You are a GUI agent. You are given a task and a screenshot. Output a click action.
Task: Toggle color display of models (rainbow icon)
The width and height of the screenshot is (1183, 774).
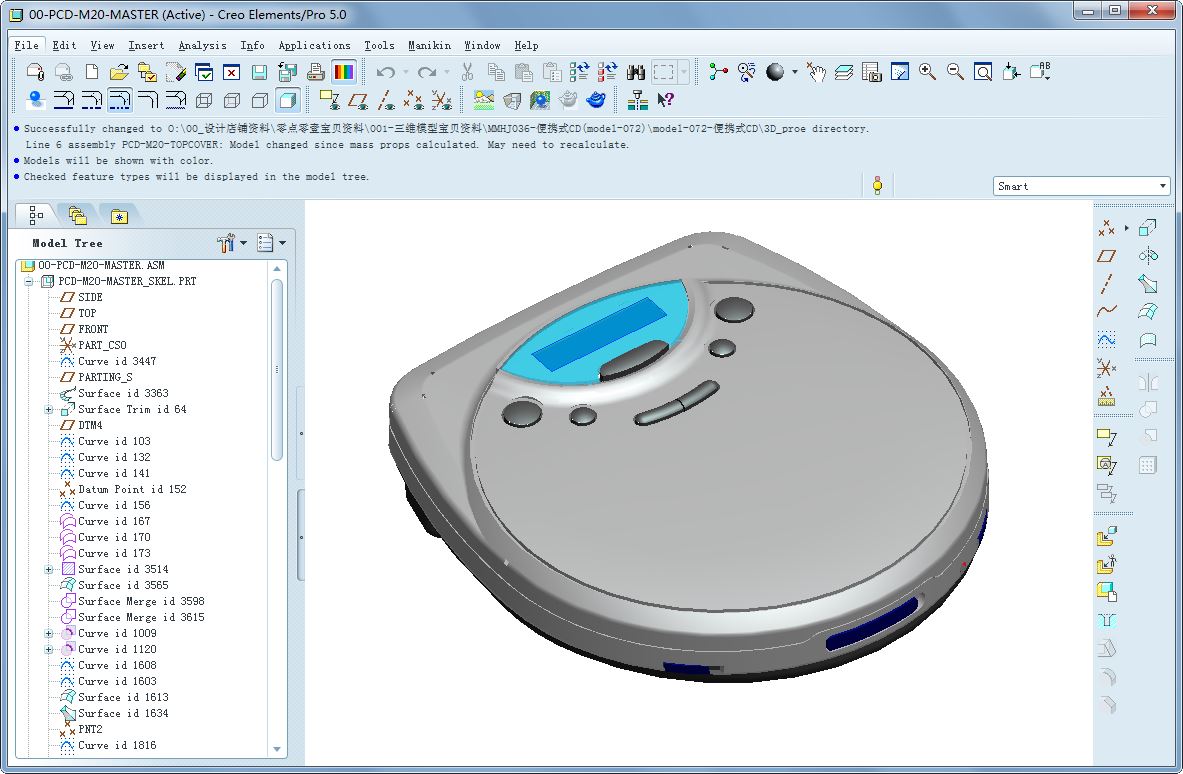pyautogui.click(x=344, y=72)
